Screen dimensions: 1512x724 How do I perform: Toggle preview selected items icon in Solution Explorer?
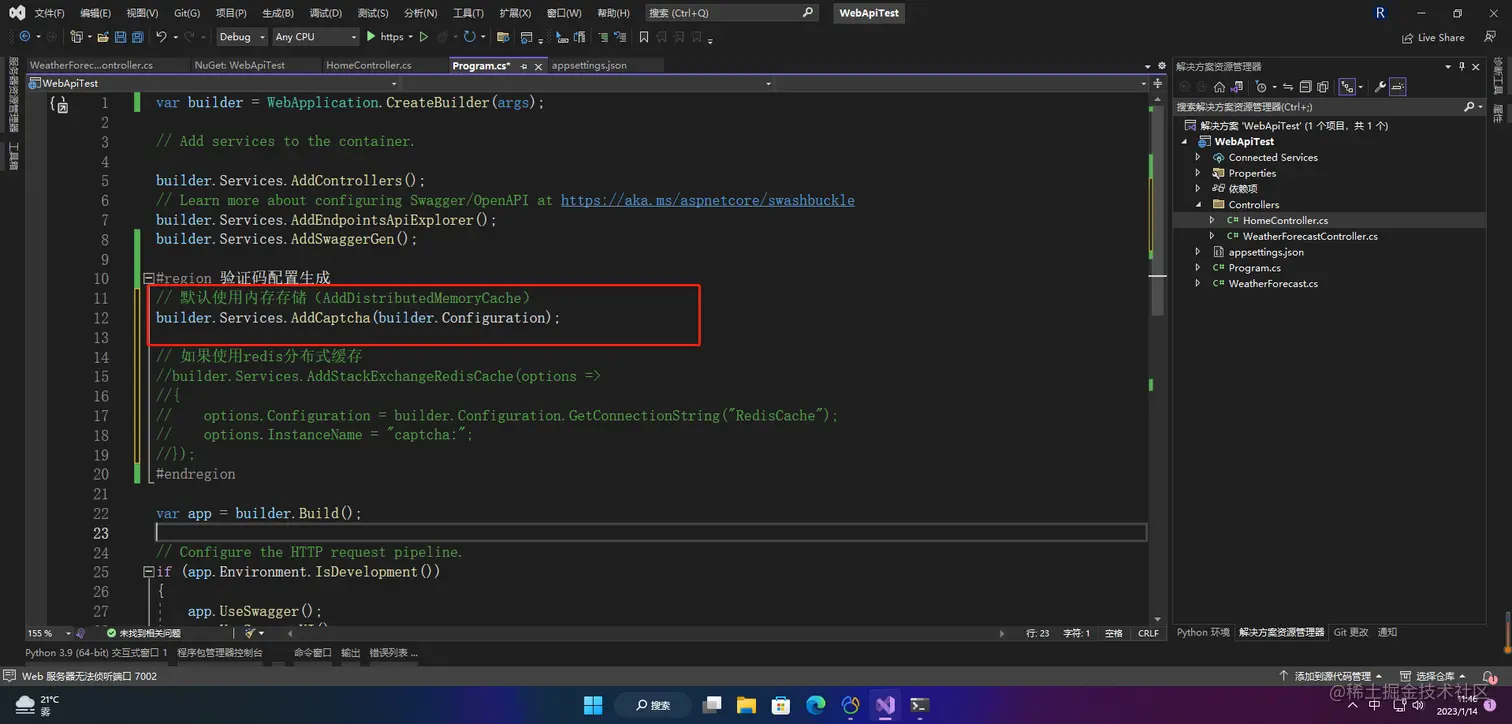(1398, 87)
